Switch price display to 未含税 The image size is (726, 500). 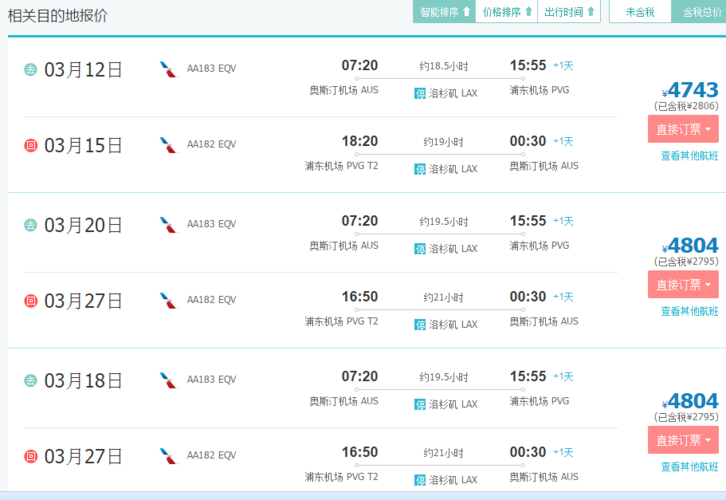[x=639, y=12]
